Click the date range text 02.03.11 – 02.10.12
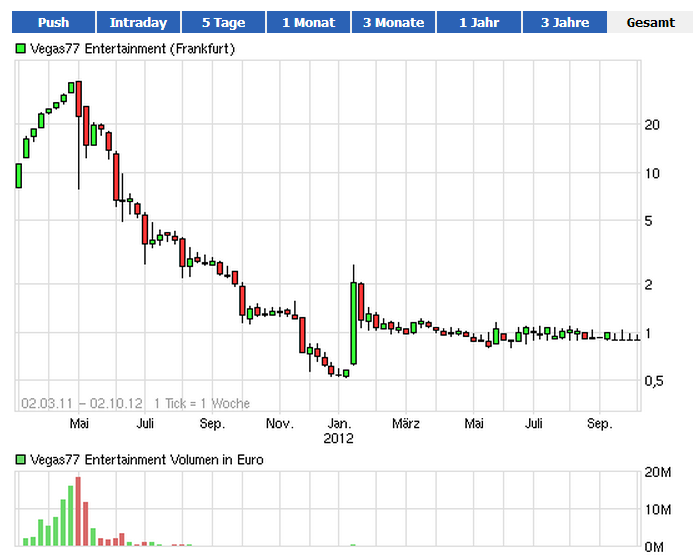The height and width of the screenshot is (560, 699). 82,404
